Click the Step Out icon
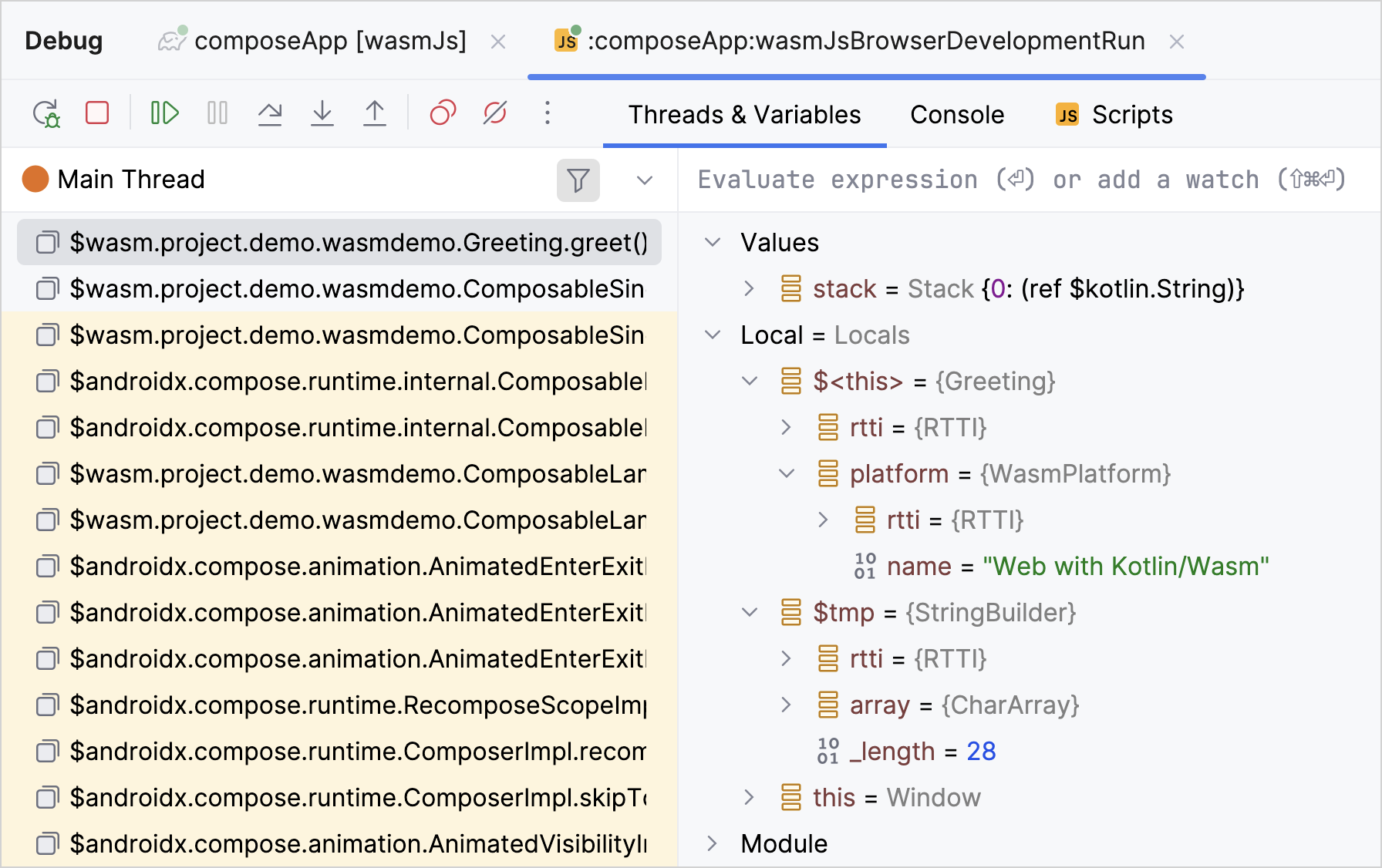The height and width of the screenshot is (868, 1382). pos(375,113)
